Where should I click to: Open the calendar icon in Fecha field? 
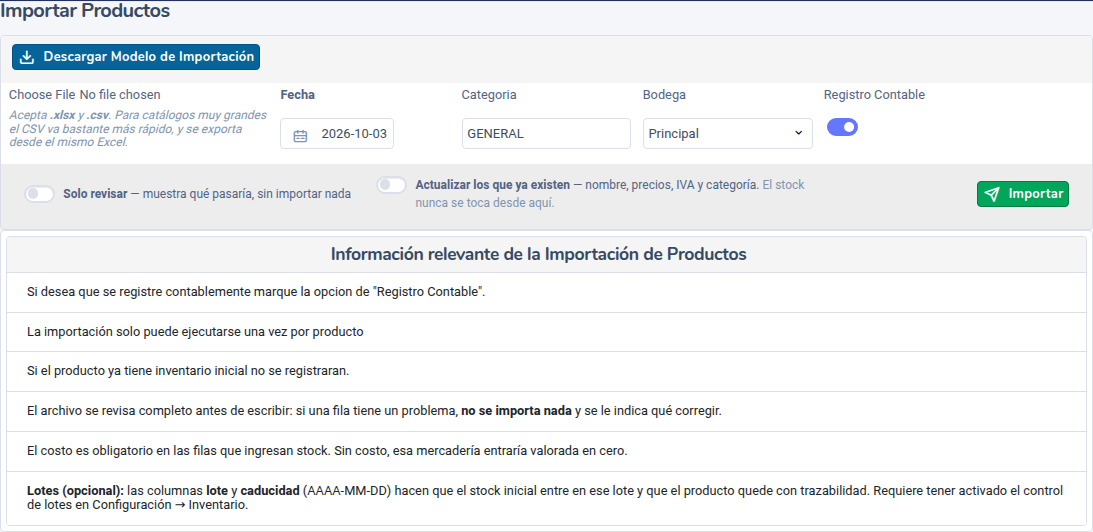point(300,135)
